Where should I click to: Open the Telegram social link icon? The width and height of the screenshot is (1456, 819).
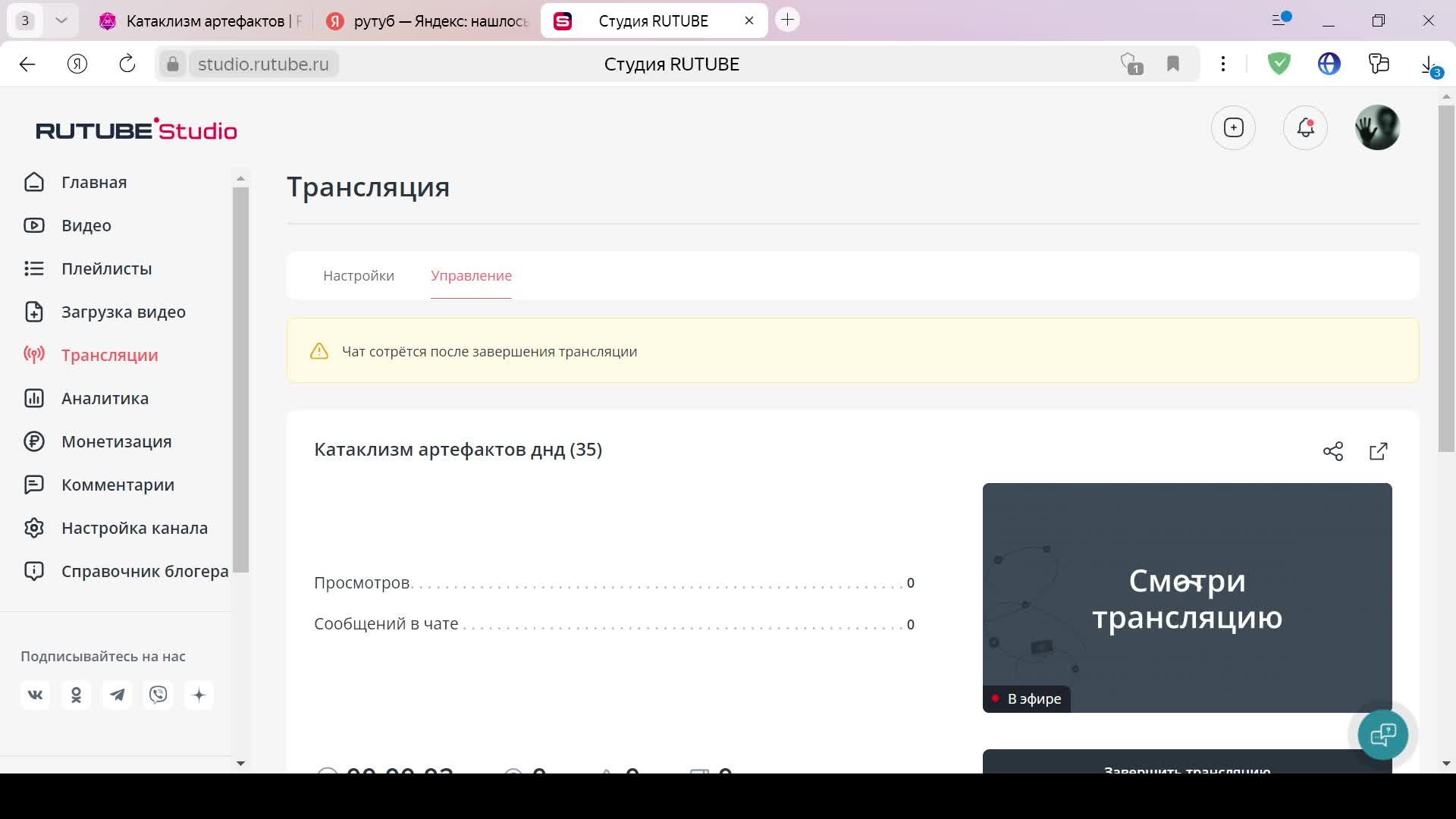coord(118,695)
